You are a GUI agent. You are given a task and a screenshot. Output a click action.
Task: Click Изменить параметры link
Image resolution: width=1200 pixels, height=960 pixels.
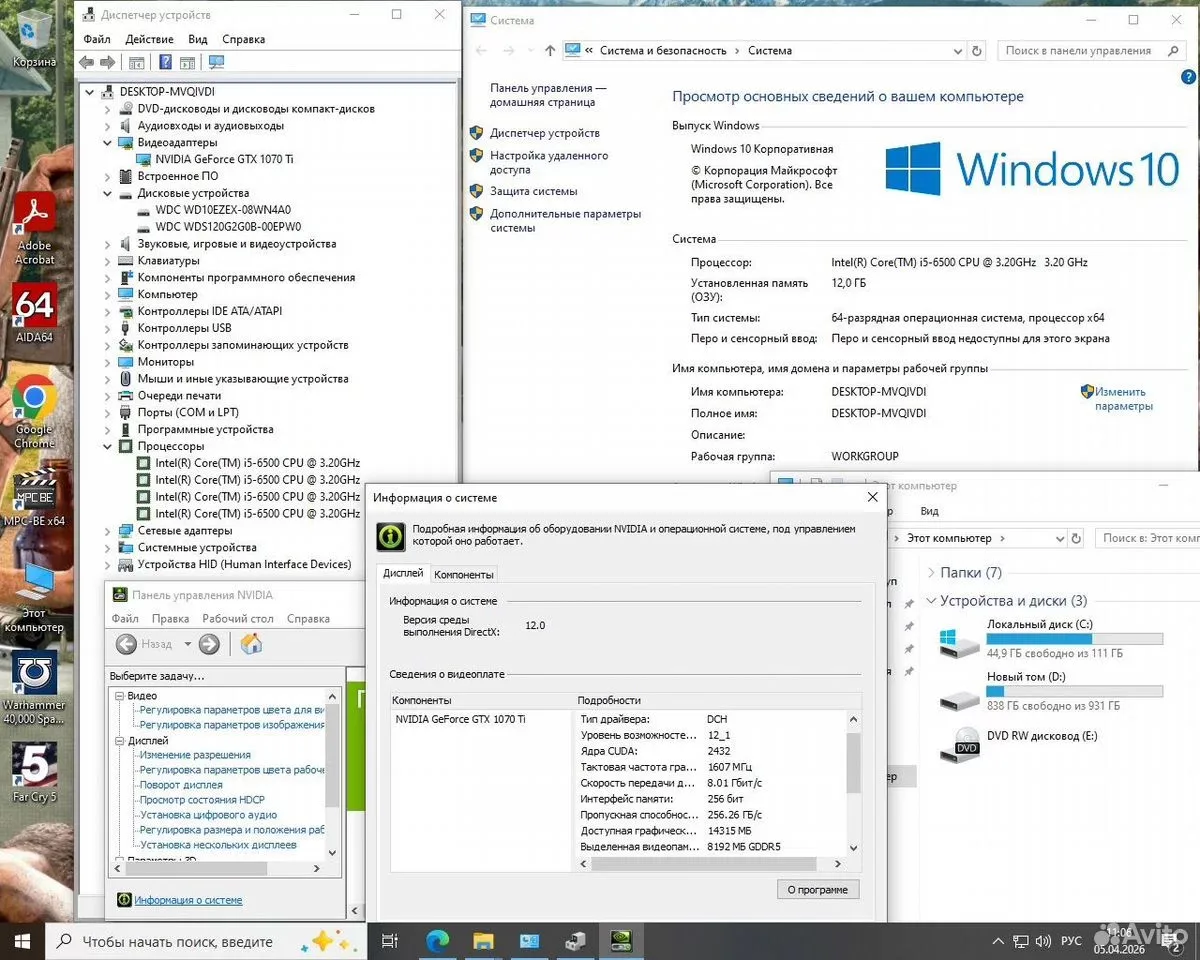[x=1123, y=399]
